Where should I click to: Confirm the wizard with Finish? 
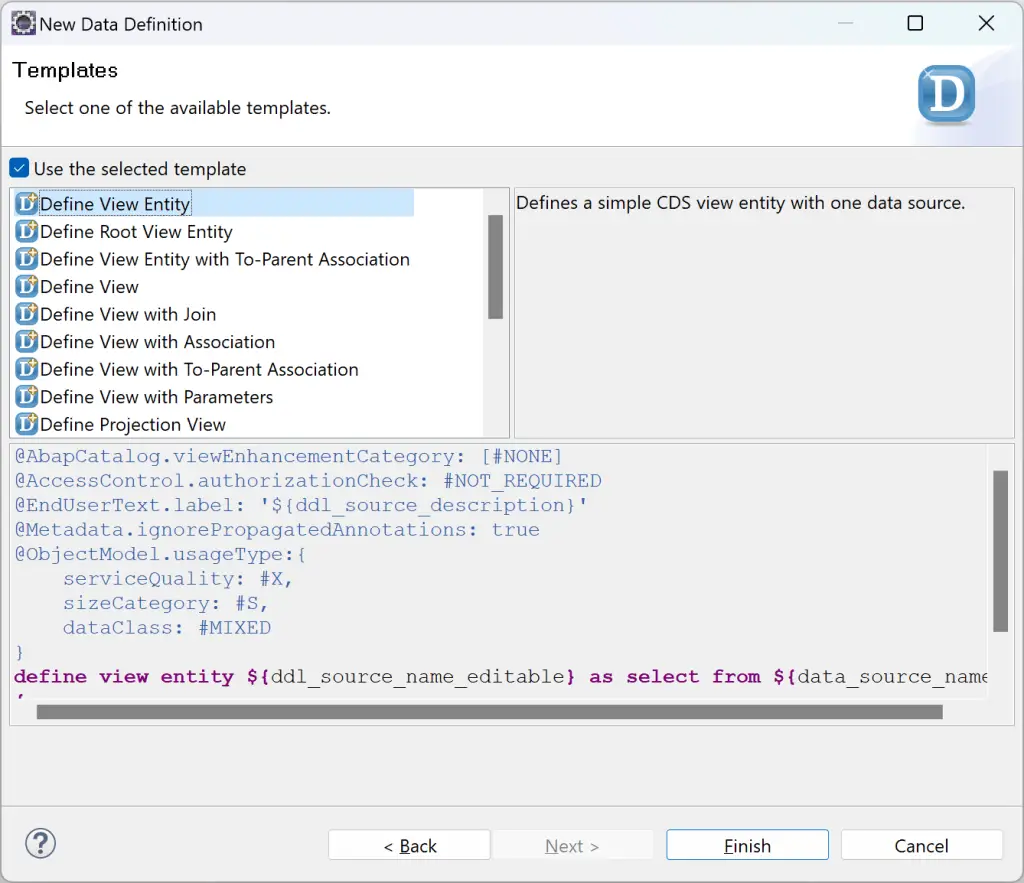[x=747, y=845]
